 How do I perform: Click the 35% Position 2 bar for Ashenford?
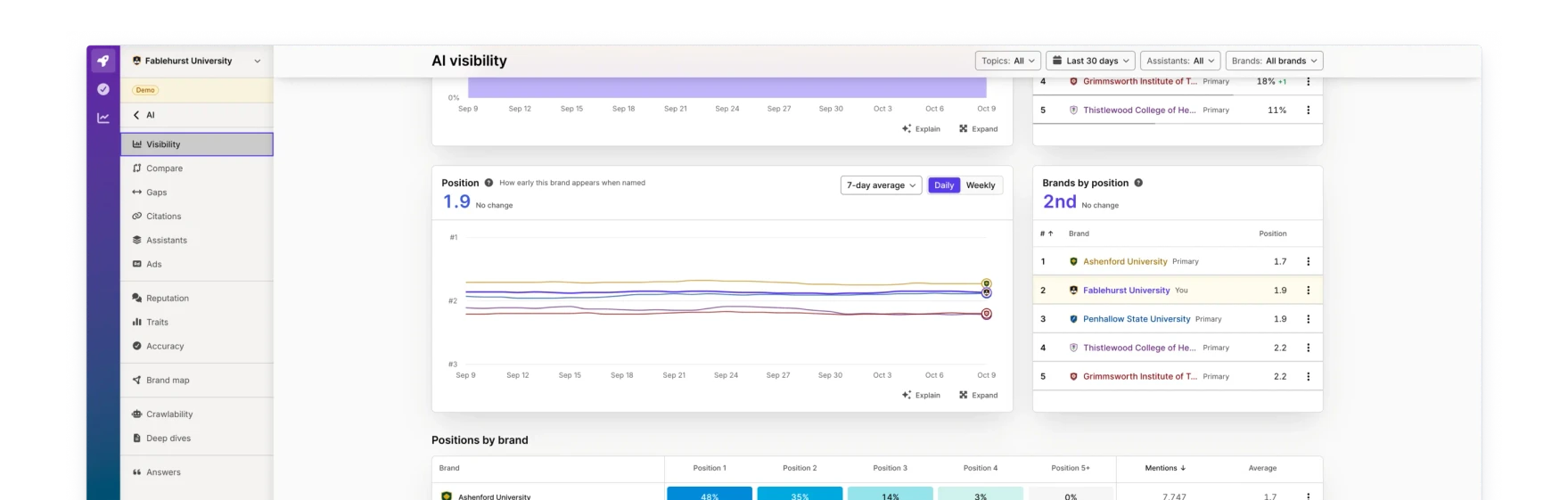tap(800, 494)
